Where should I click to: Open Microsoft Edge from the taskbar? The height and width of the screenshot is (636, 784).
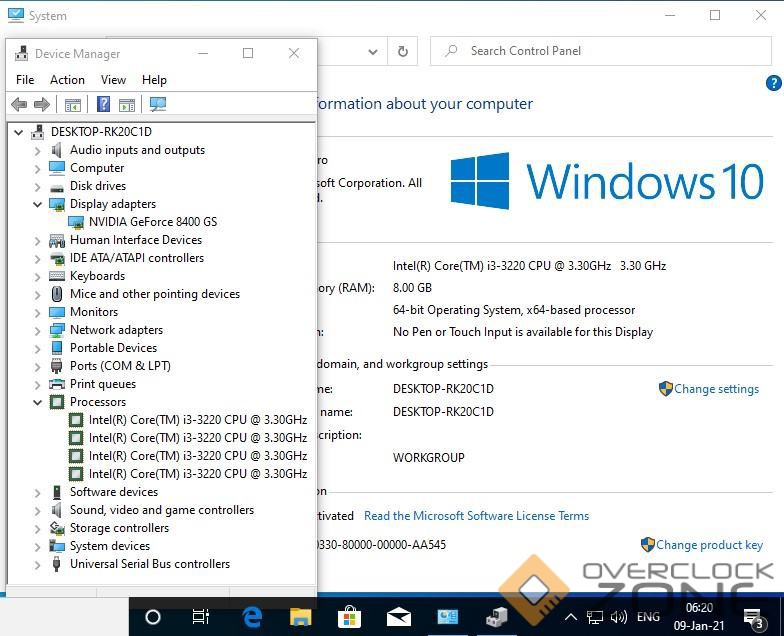point(252,617)
